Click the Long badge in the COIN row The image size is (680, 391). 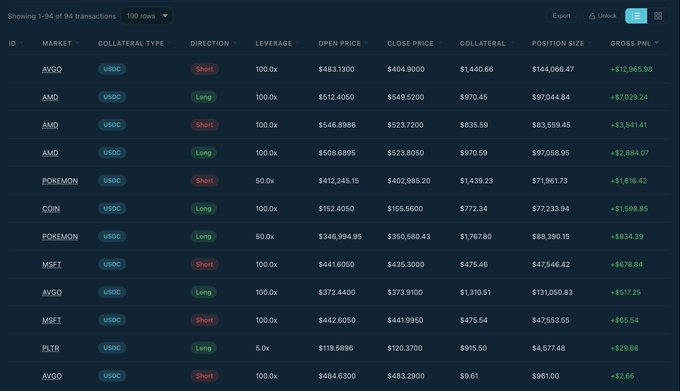click(203, 209)
